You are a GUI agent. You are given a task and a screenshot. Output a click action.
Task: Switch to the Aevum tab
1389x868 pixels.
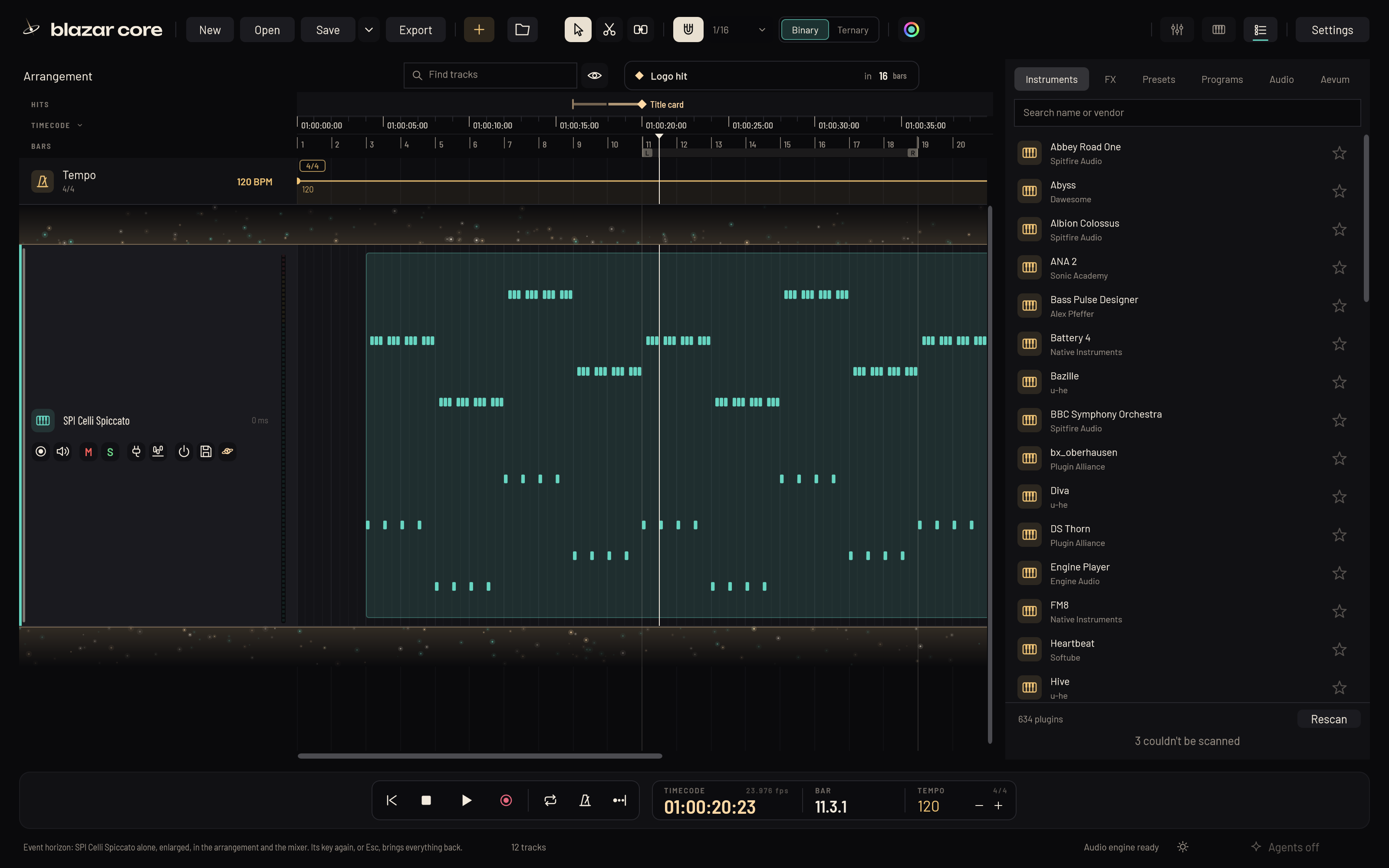[1334, 79]
